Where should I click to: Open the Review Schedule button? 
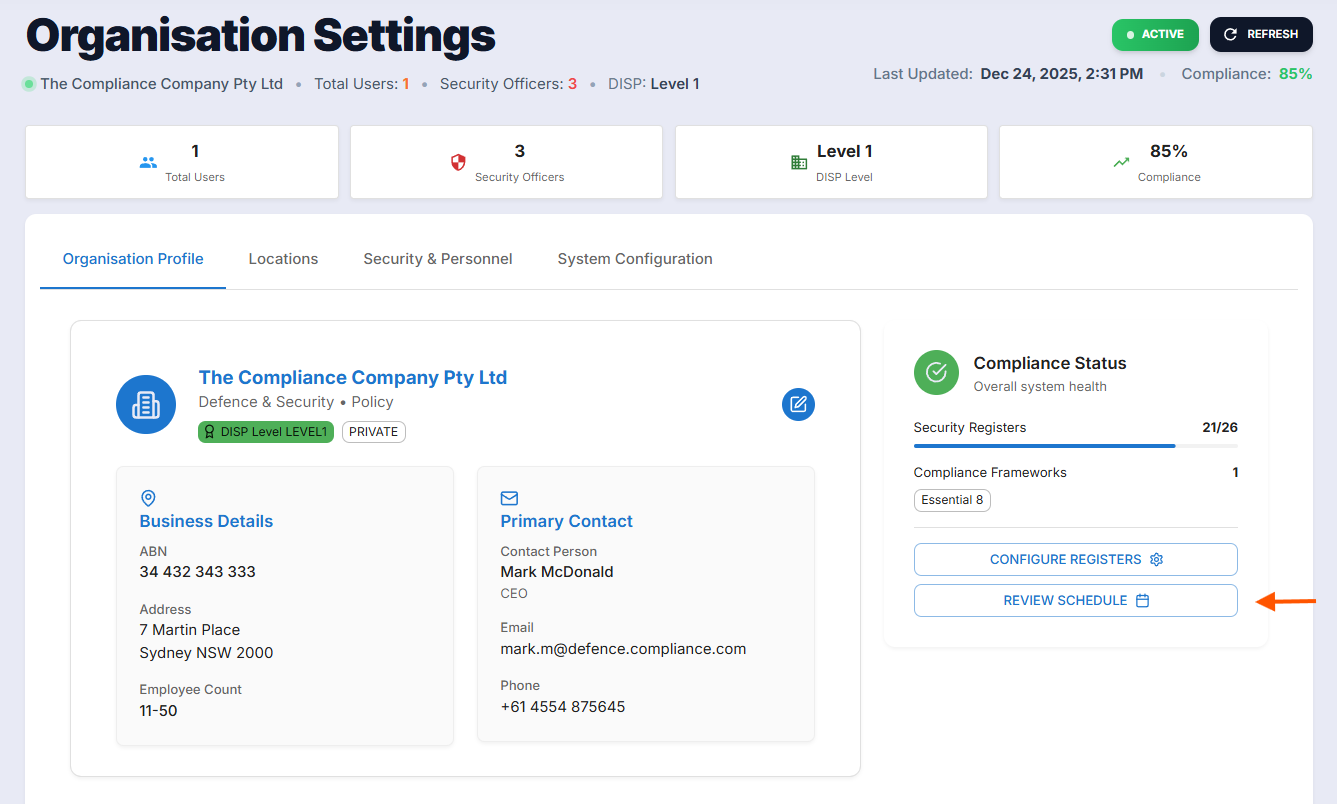1075,600
